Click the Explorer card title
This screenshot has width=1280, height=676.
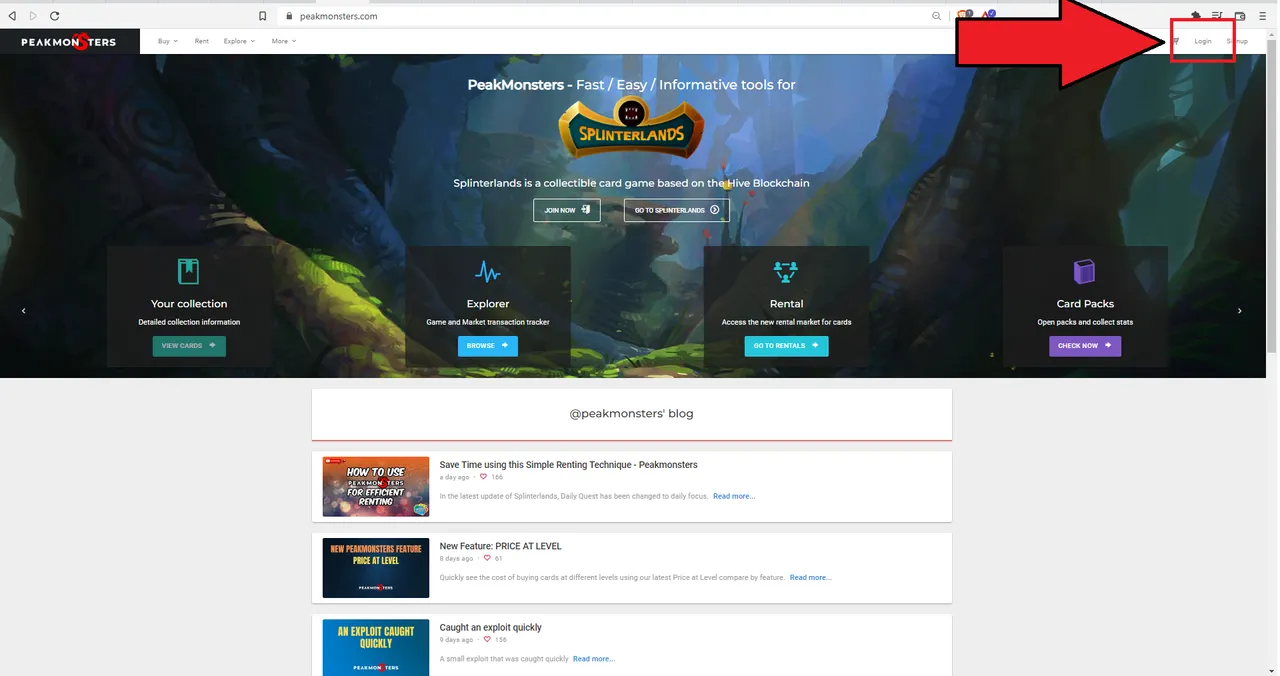coord(488,304)
